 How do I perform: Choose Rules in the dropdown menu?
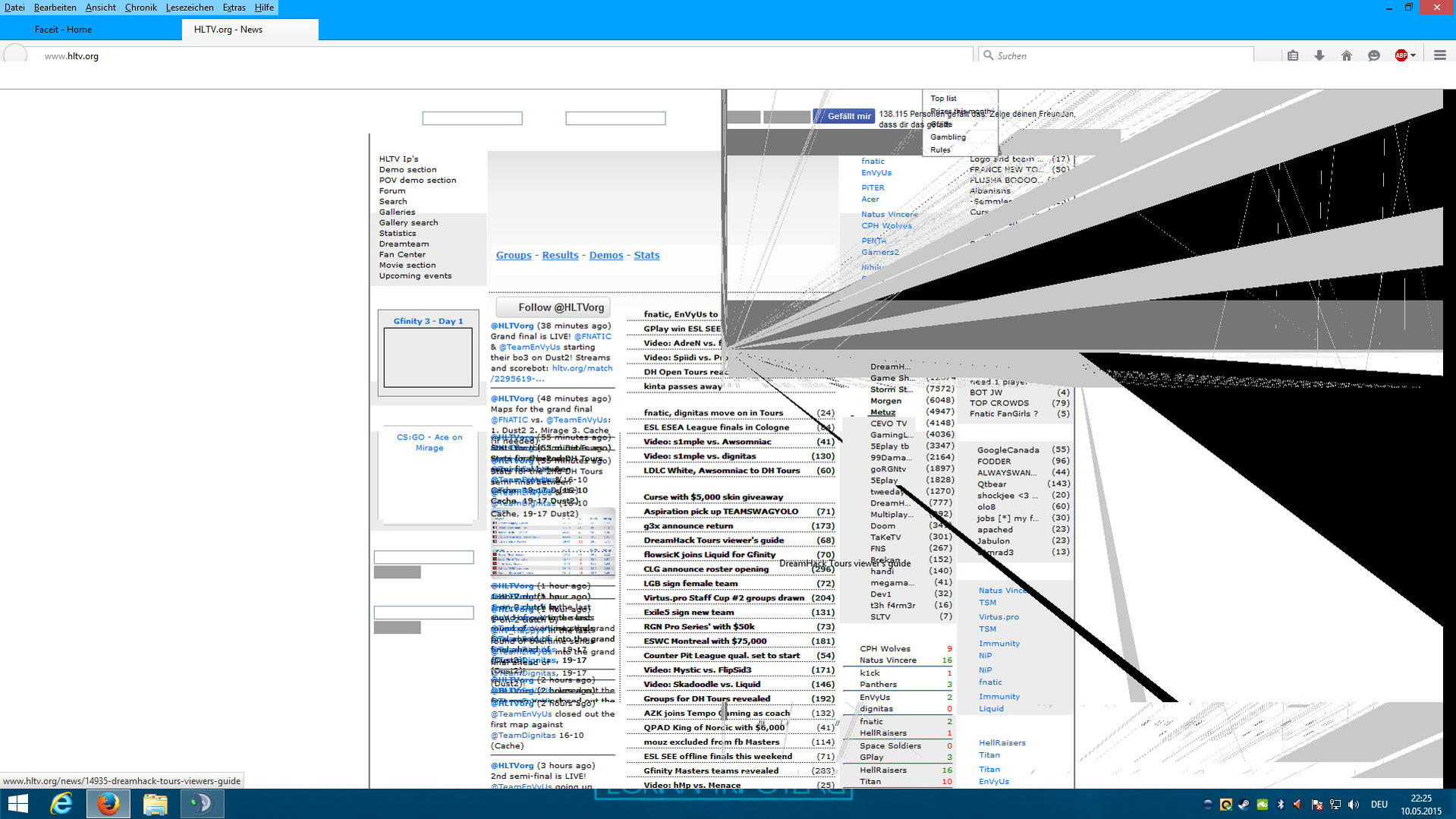coord(940,150)
